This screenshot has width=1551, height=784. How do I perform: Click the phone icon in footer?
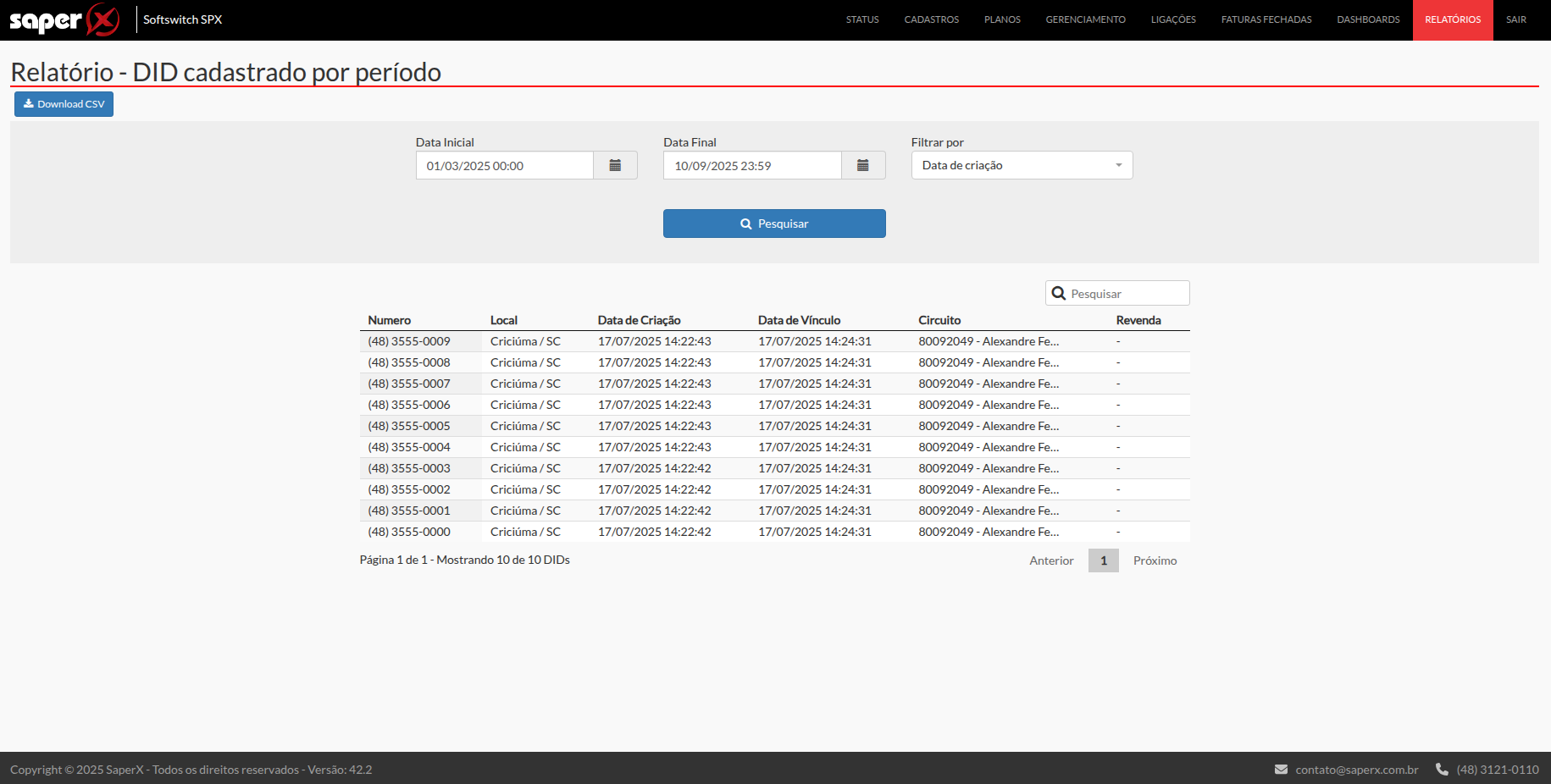point(1442,770)
